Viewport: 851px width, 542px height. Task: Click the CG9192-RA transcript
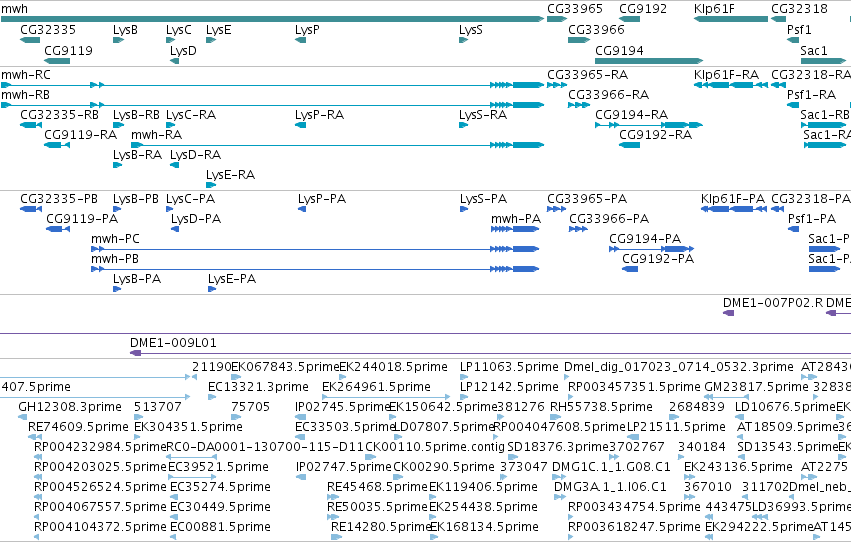pos(630,145)
